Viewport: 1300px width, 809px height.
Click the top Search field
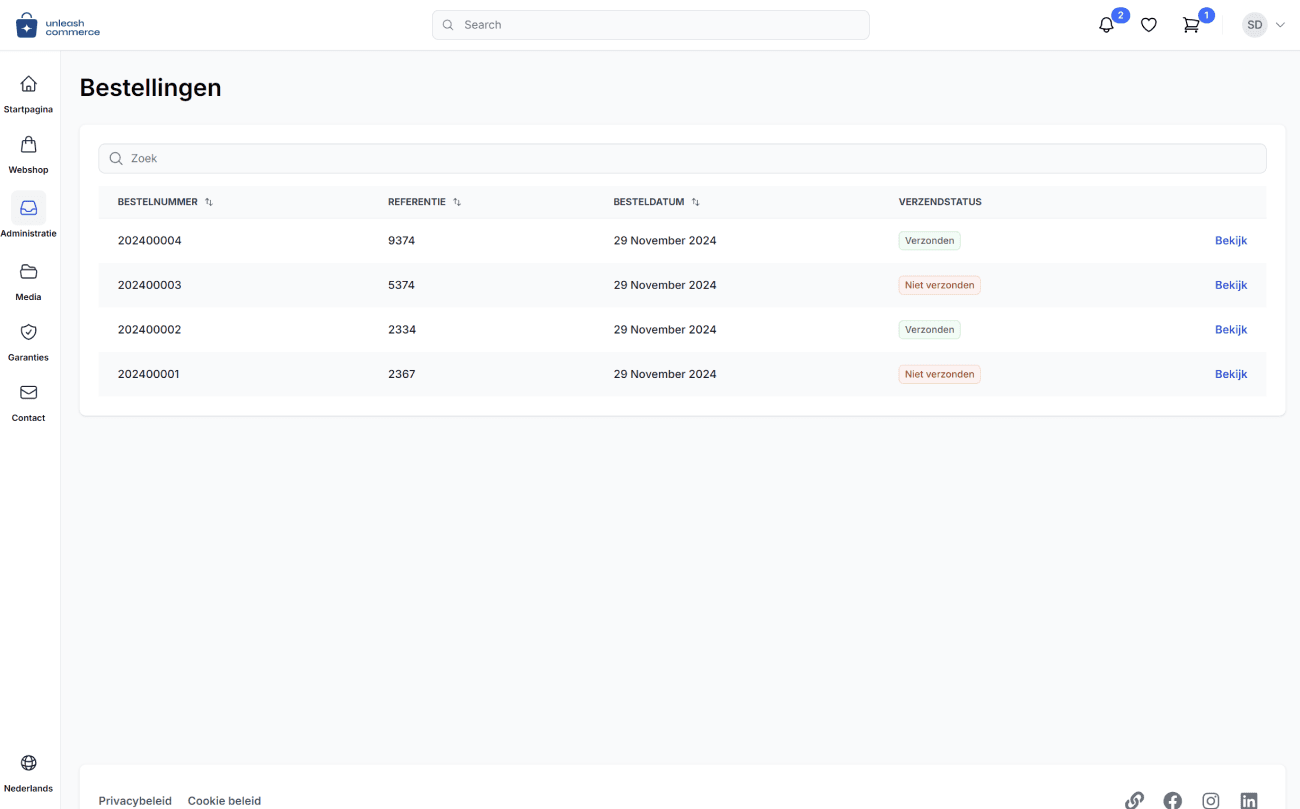point(650,25)
